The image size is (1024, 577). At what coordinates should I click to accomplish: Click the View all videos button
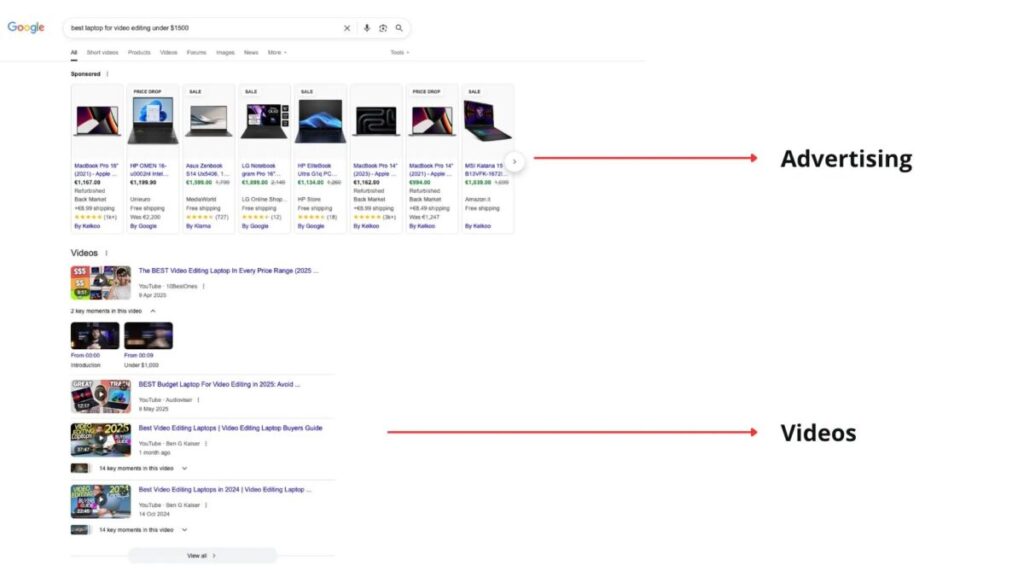pos(201,555)
